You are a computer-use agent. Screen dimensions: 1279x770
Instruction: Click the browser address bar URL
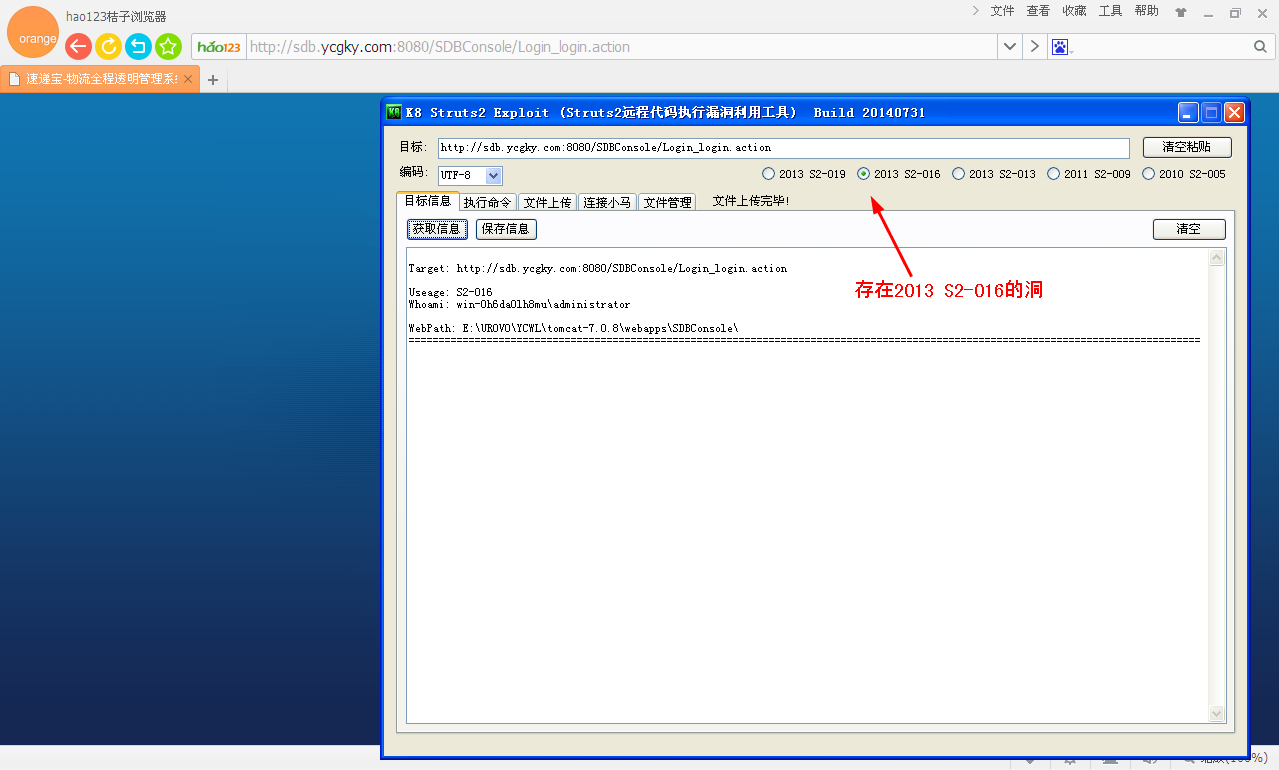coord(620,47)
